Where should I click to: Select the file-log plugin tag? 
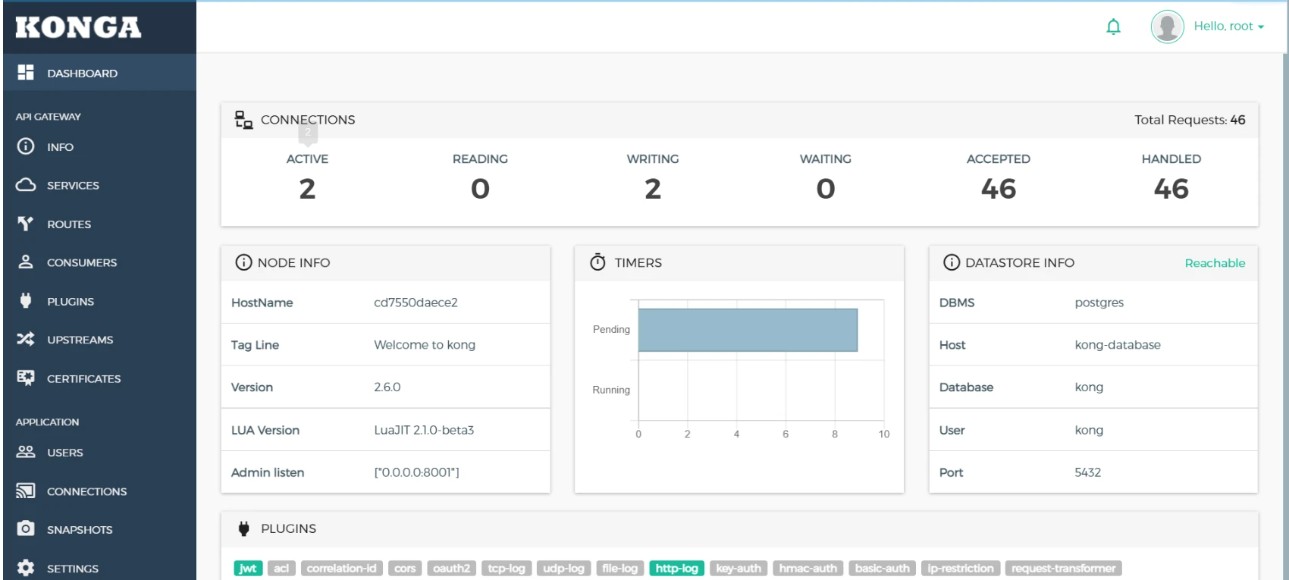click(619, 569)
